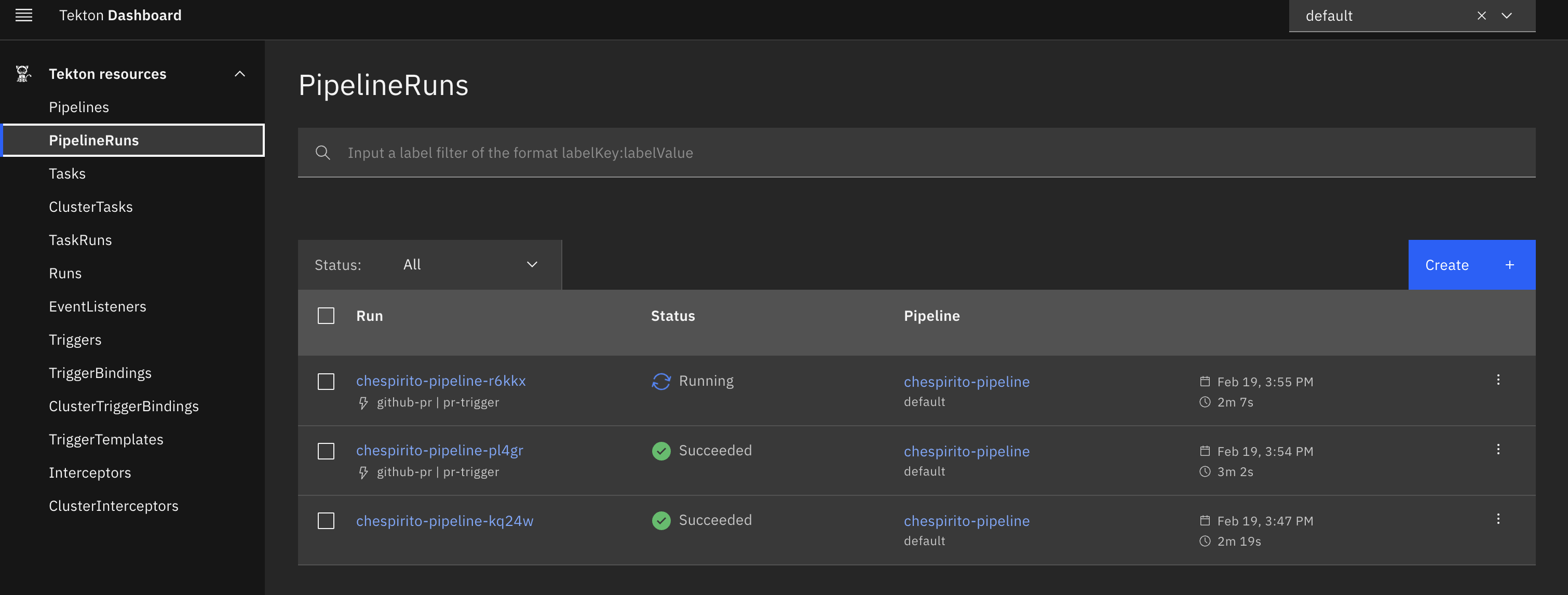Open EventListeners in sidebar
1568x595 pixels.
98,307
